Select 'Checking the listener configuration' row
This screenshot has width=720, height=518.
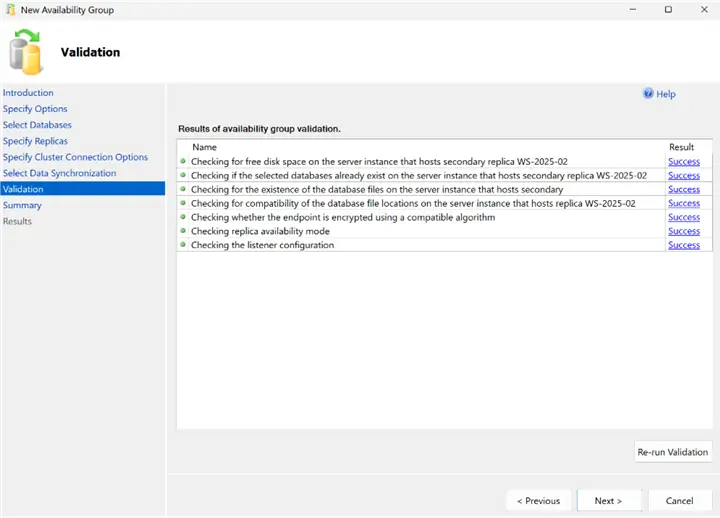tap(263, 245)
